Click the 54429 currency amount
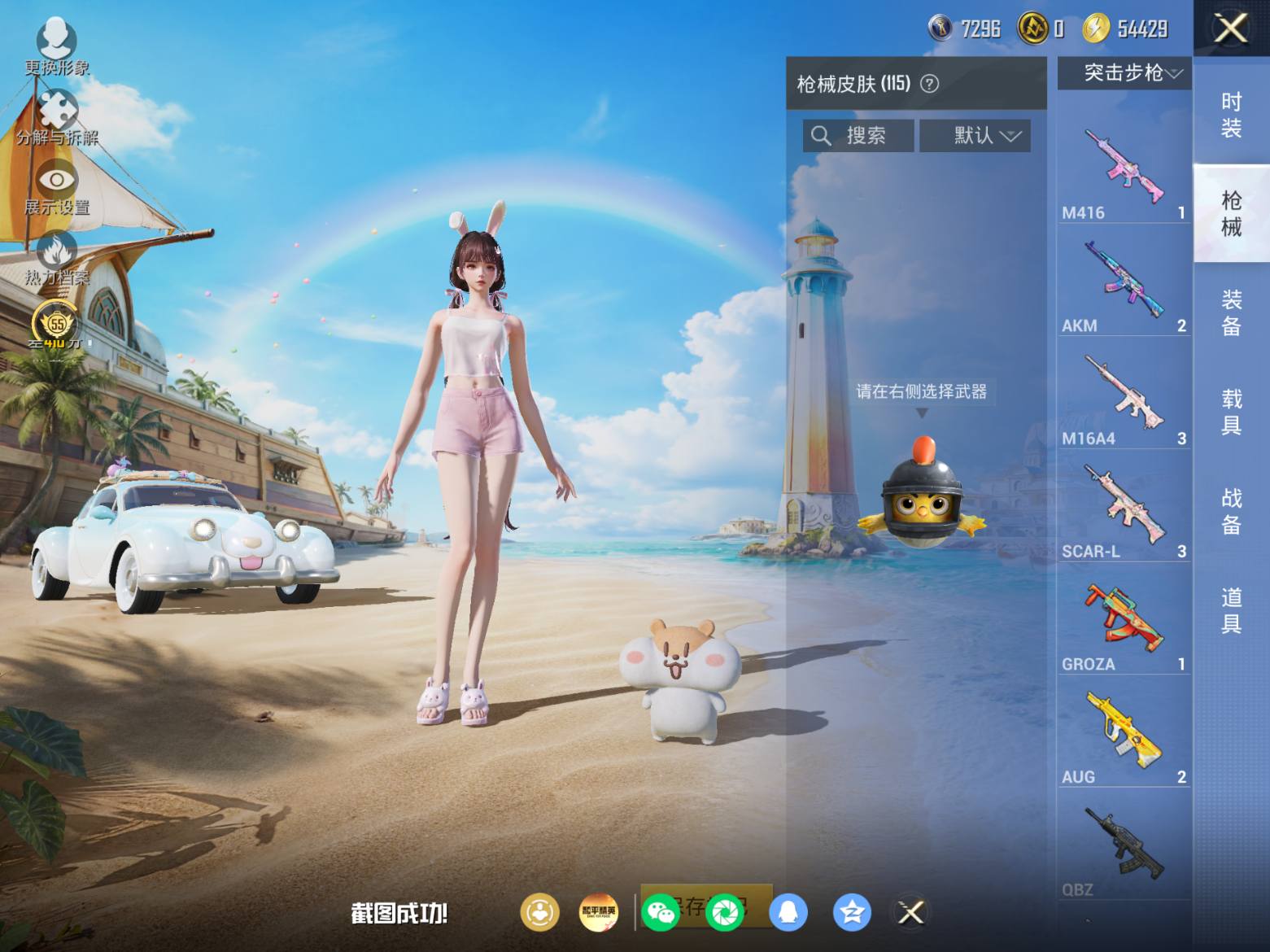The width and height of the screenshot is (1270, 952). pos(1142,29)
